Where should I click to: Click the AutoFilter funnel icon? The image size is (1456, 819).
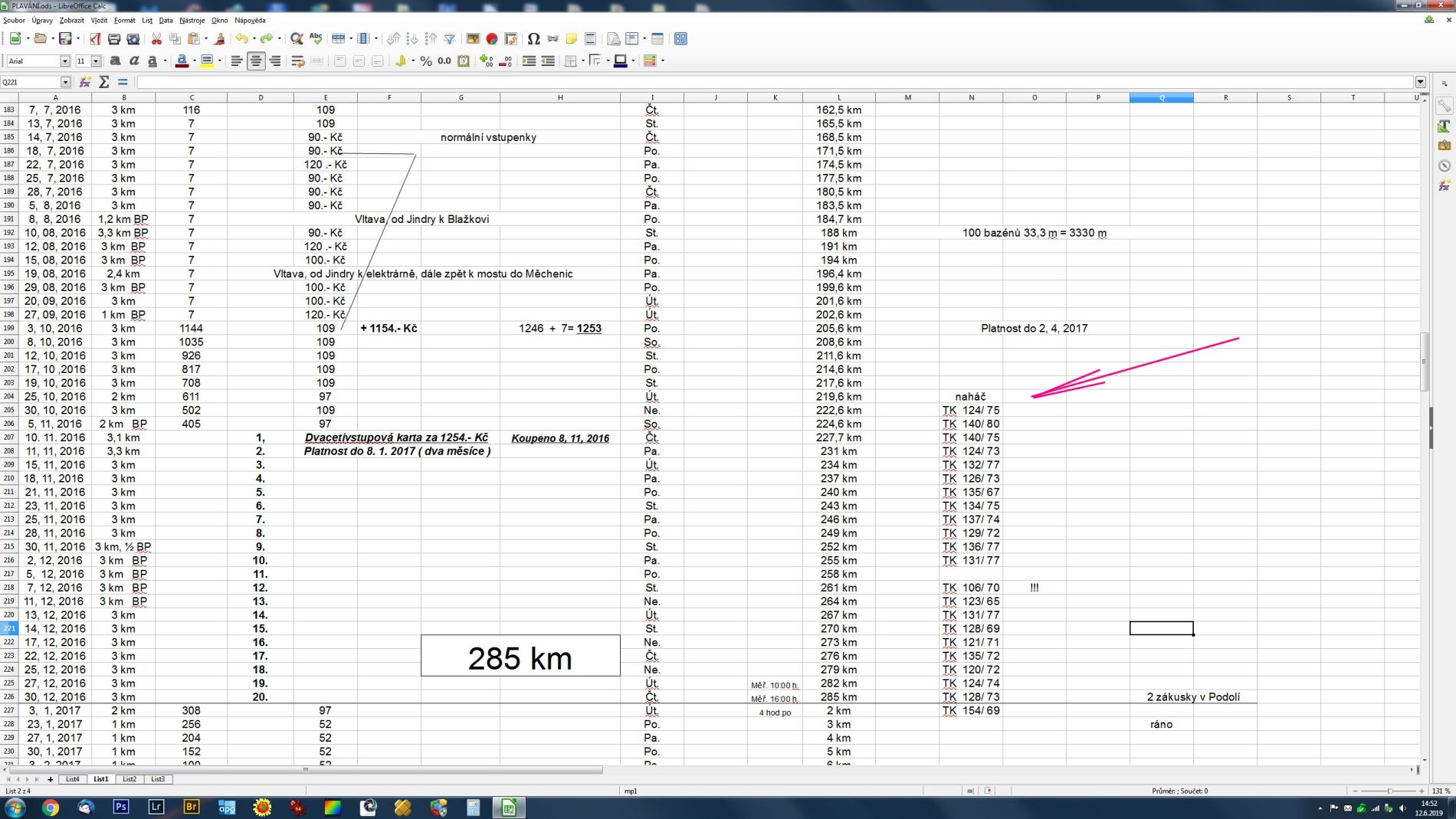(x=450, y=38)
